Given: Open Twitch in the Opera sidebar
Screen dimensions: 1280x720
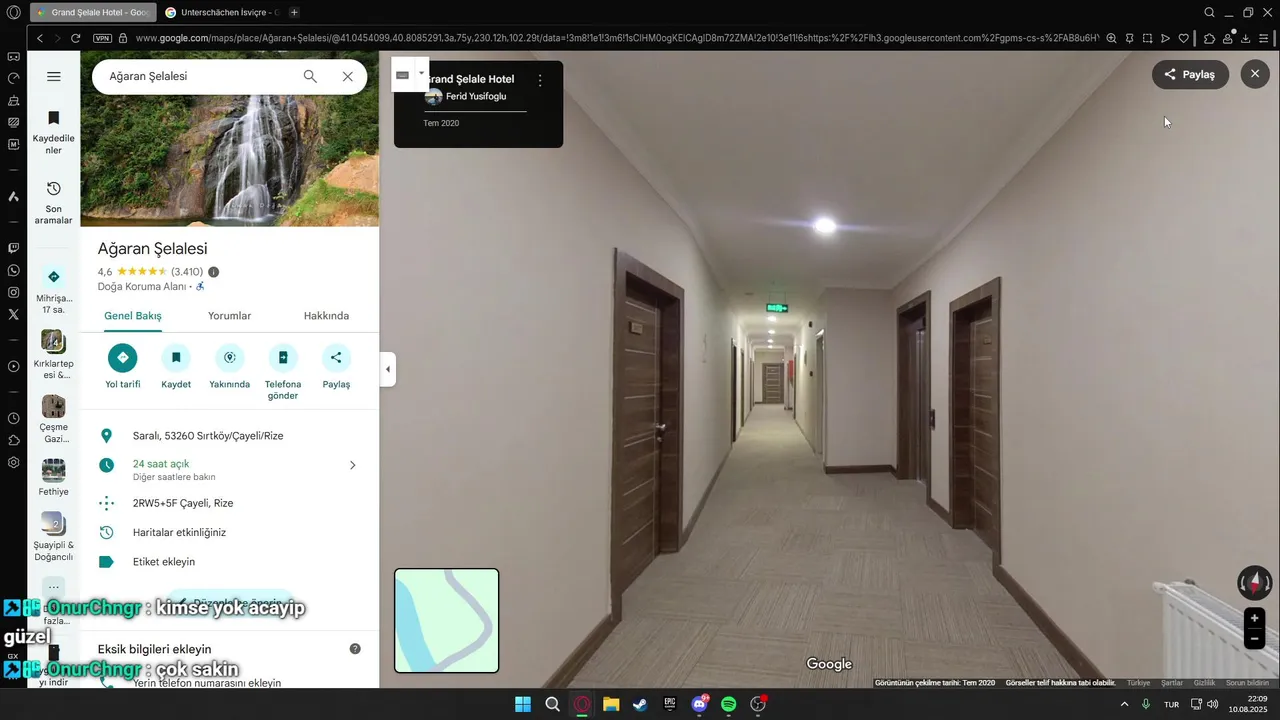Looking at the screenshot, I should click(x=13, y=248).
